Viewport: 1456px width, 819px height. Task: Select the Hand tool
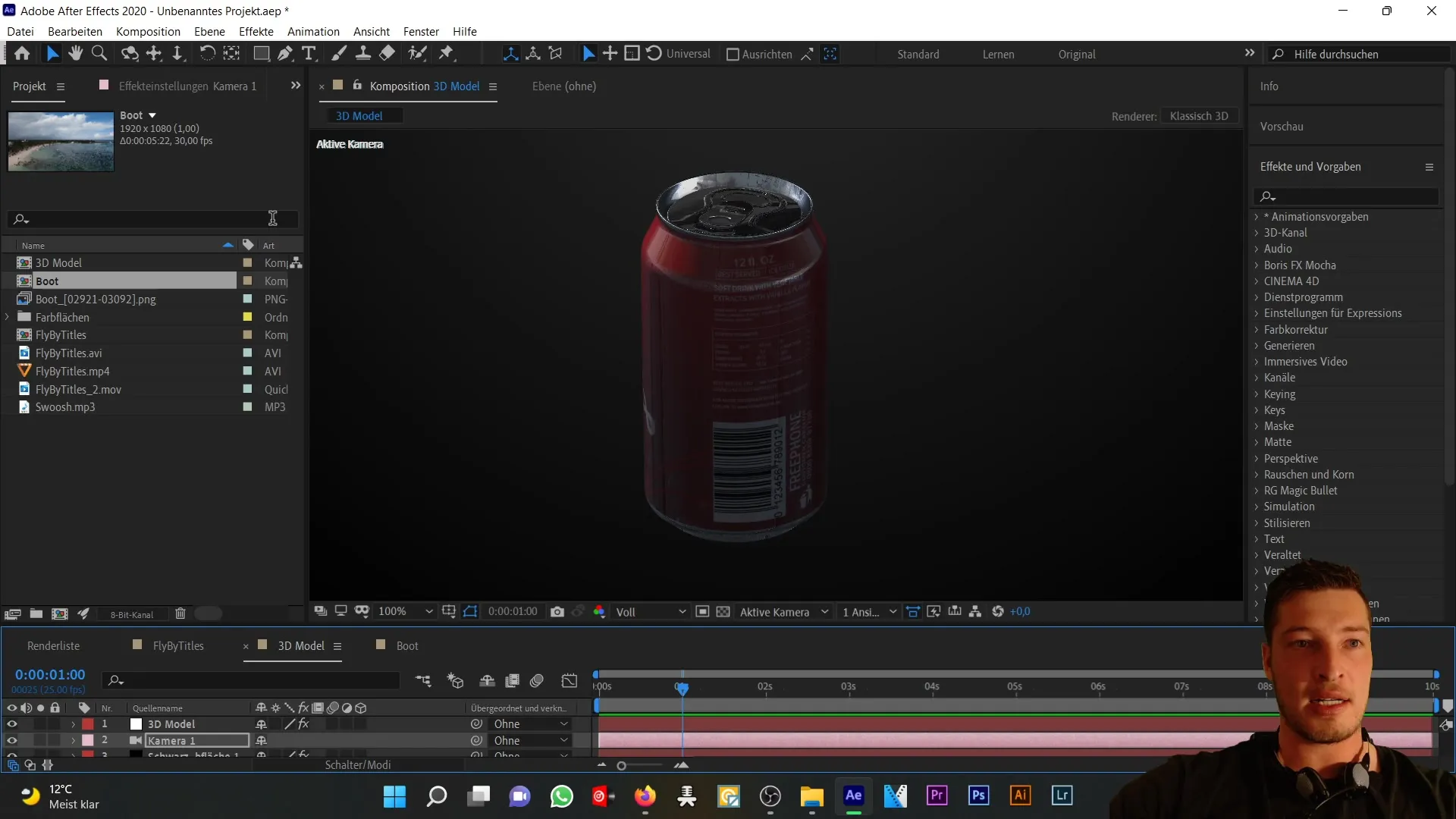click(75, 54)
